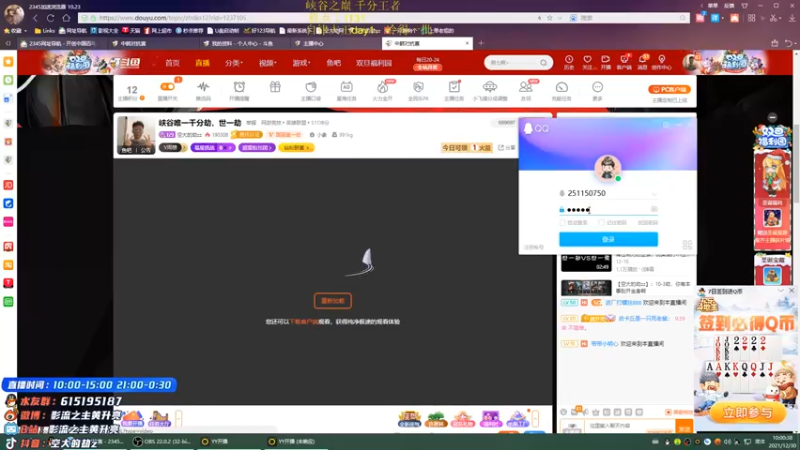
Task: Open the 消息 notifications bell
Action: coord(642,62)
